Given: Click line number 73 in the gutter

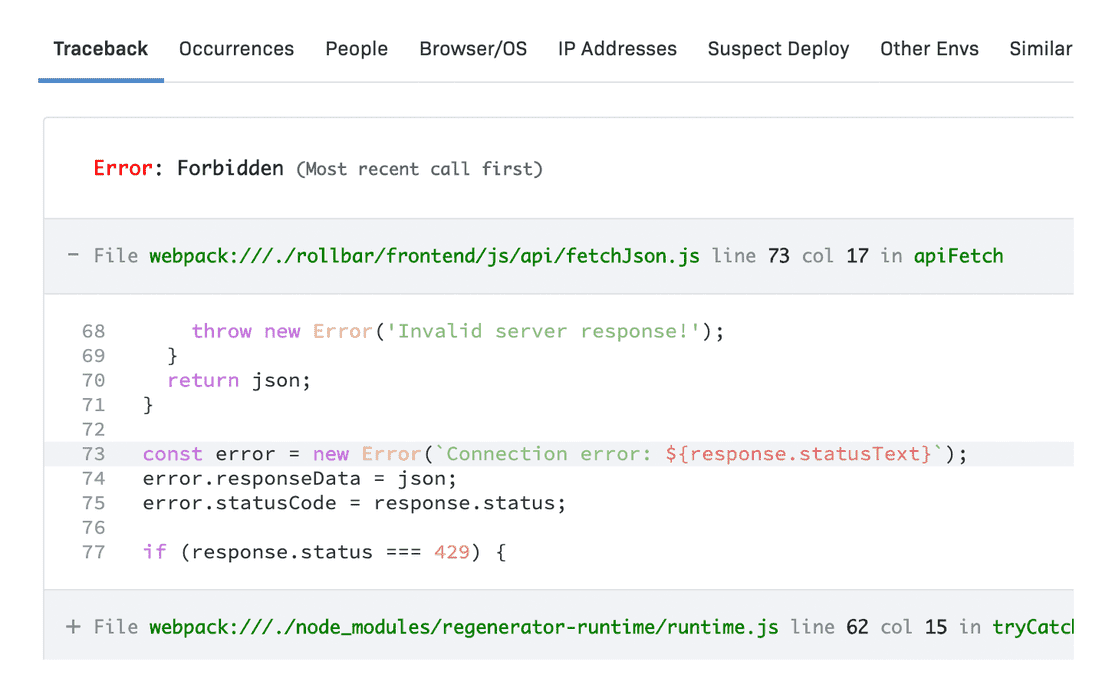Looking at the screenshot, I should click(93, 454).
